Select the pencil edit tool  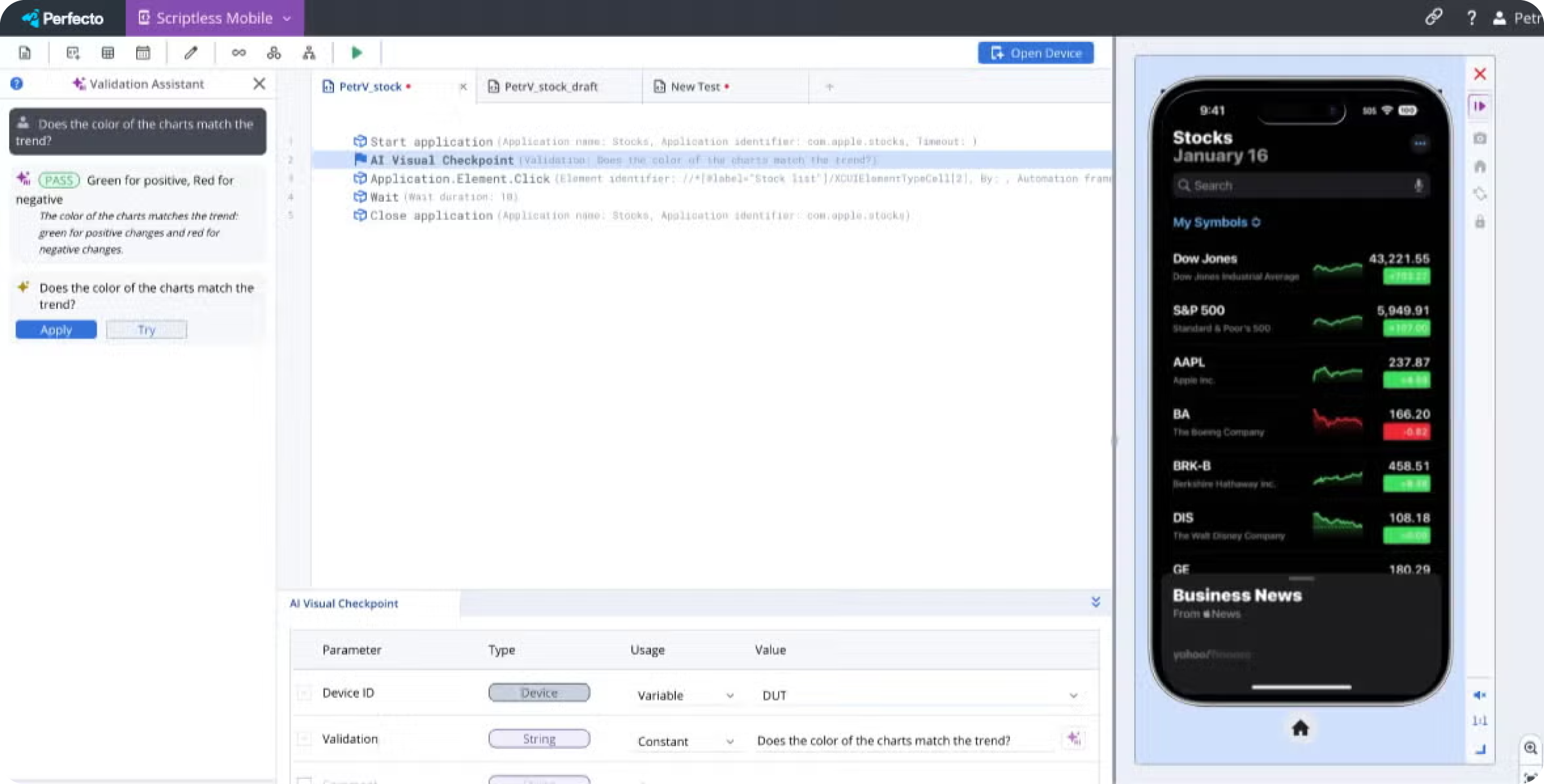tap(190, 53)
